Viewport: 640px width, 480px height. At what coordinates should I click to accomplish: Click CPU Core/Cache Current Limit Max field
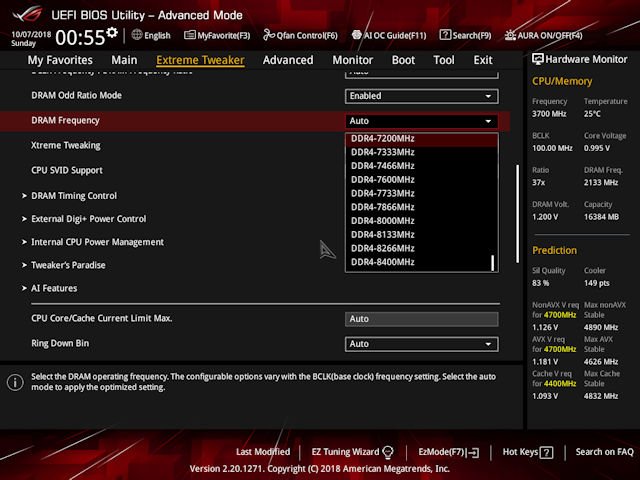click(421, 319)
